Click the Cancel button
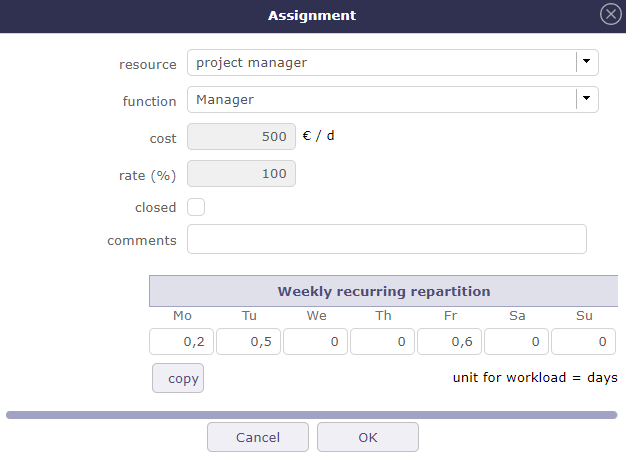This screenshot has width=626, height=463. click(x=258, y=437)
